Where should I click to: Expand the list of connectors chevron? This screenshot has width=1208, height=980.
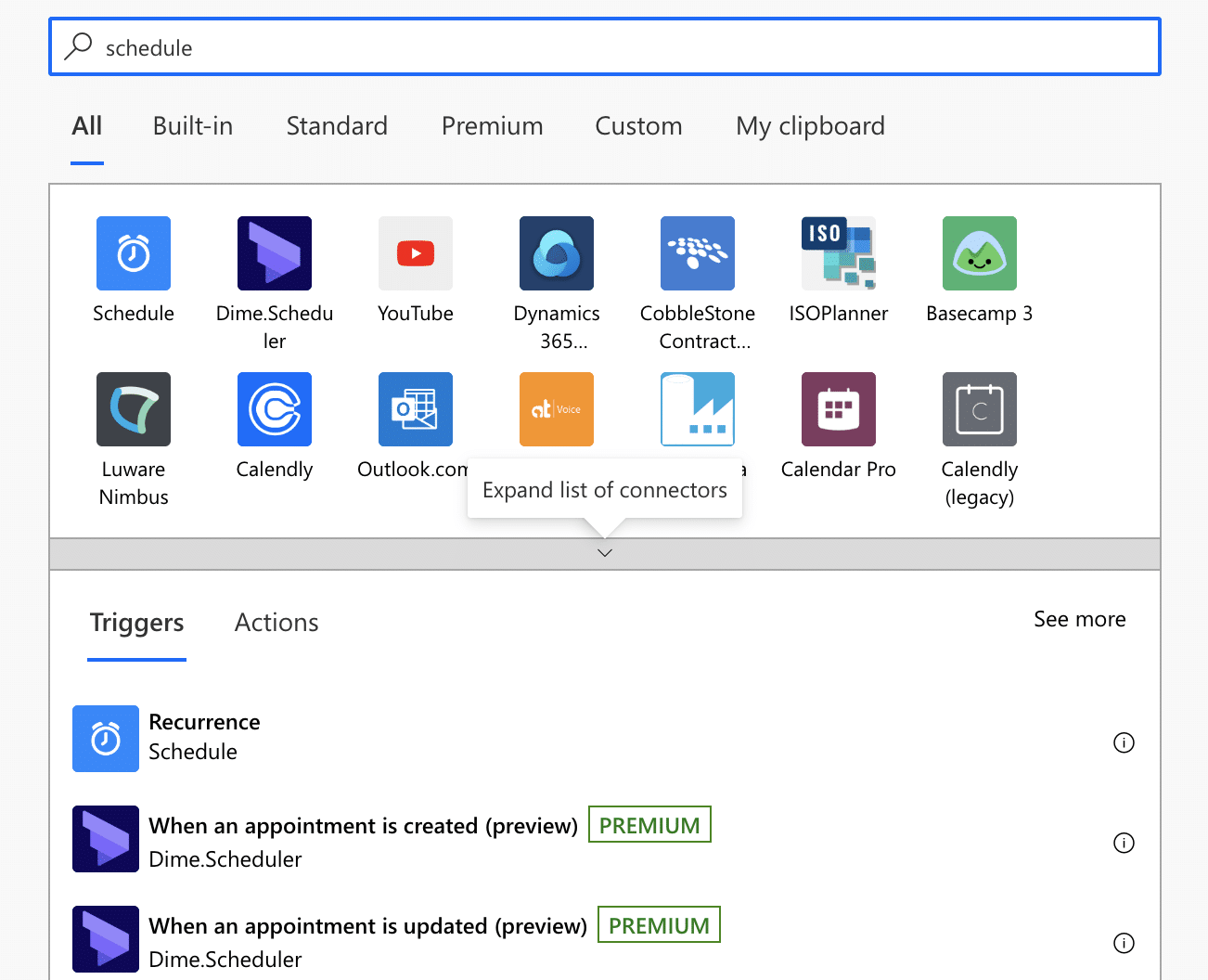[x=605, y=553]
